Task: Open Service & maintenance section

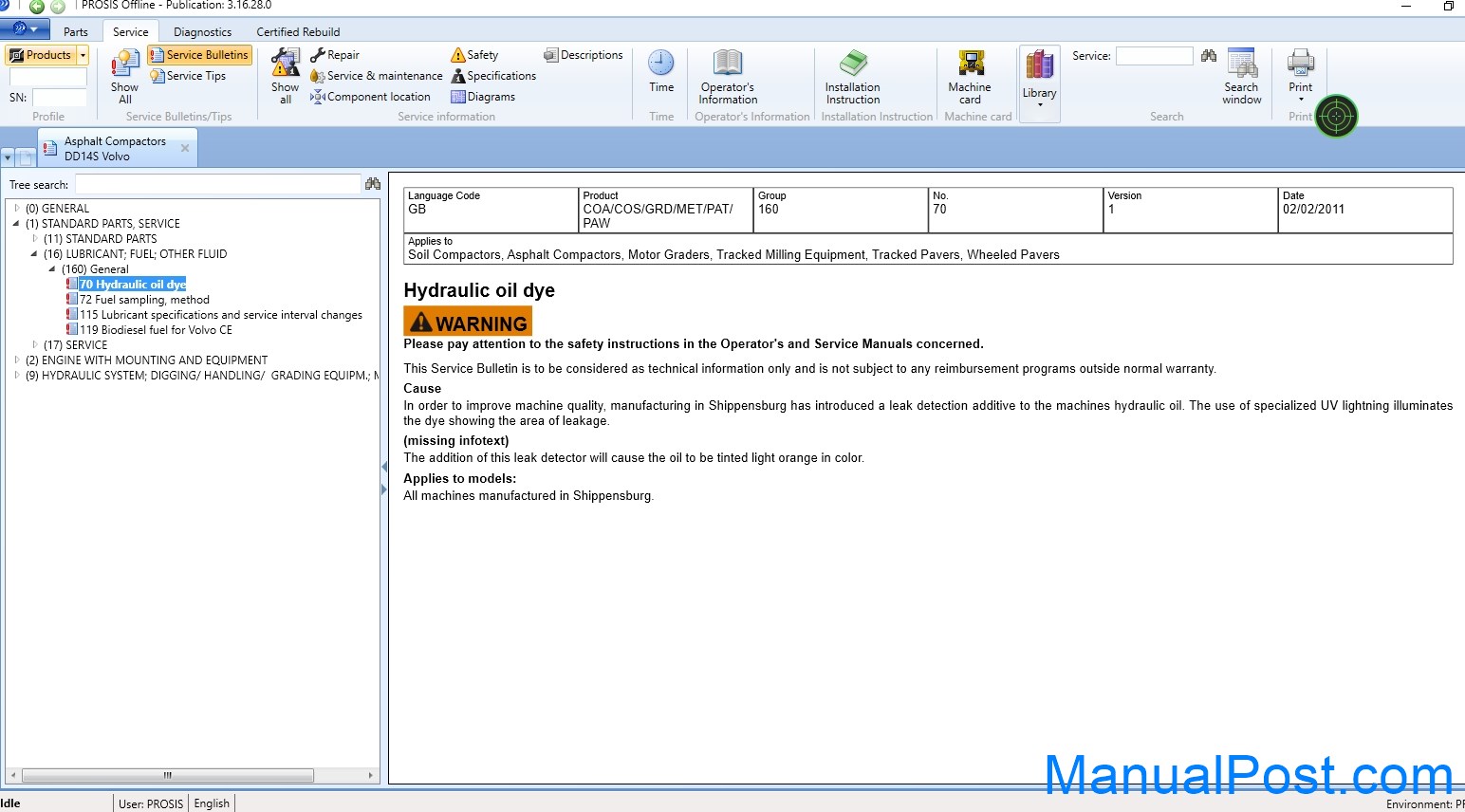Action: point(377,76)
